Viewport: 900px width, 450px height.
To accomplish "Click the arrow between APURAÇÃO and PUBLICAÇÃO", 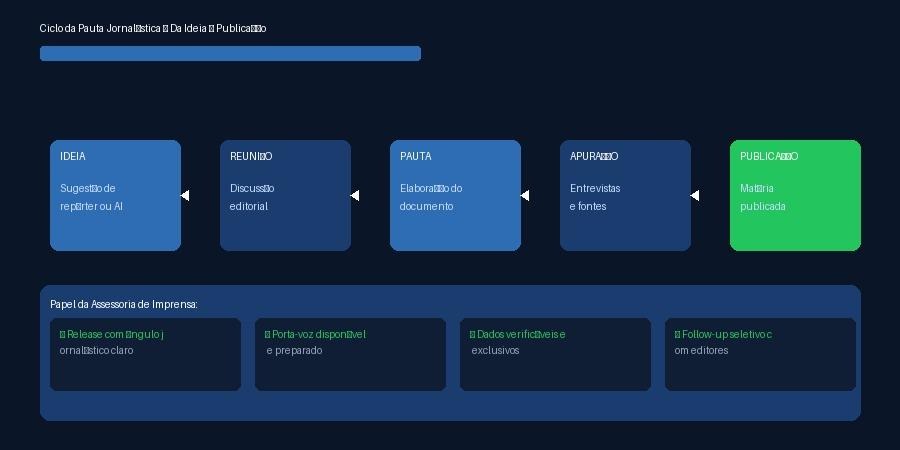I will tap(695, 196).
